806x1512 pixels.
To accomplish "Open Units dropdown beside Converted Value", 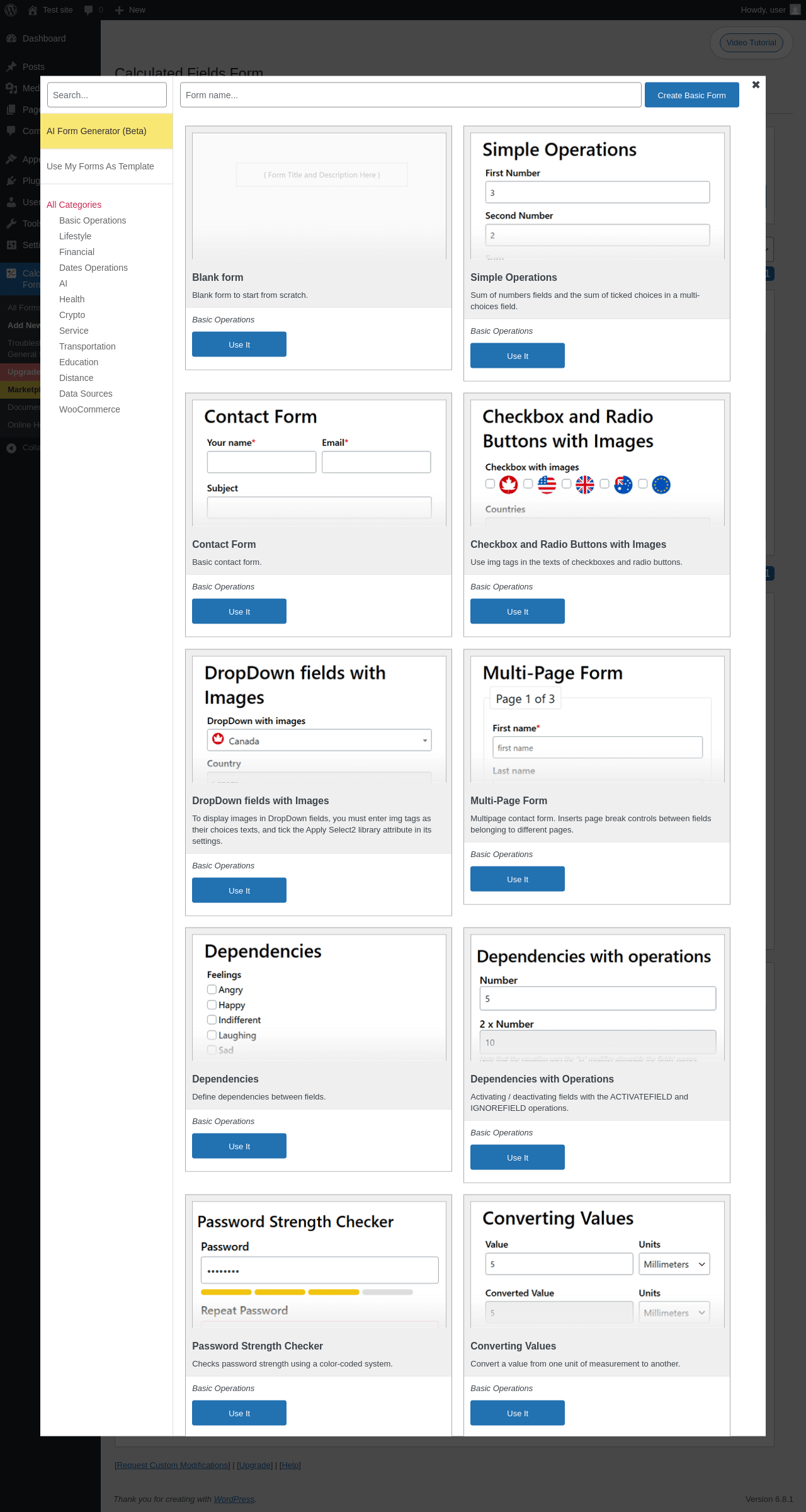I will [x=674, y=1312].
